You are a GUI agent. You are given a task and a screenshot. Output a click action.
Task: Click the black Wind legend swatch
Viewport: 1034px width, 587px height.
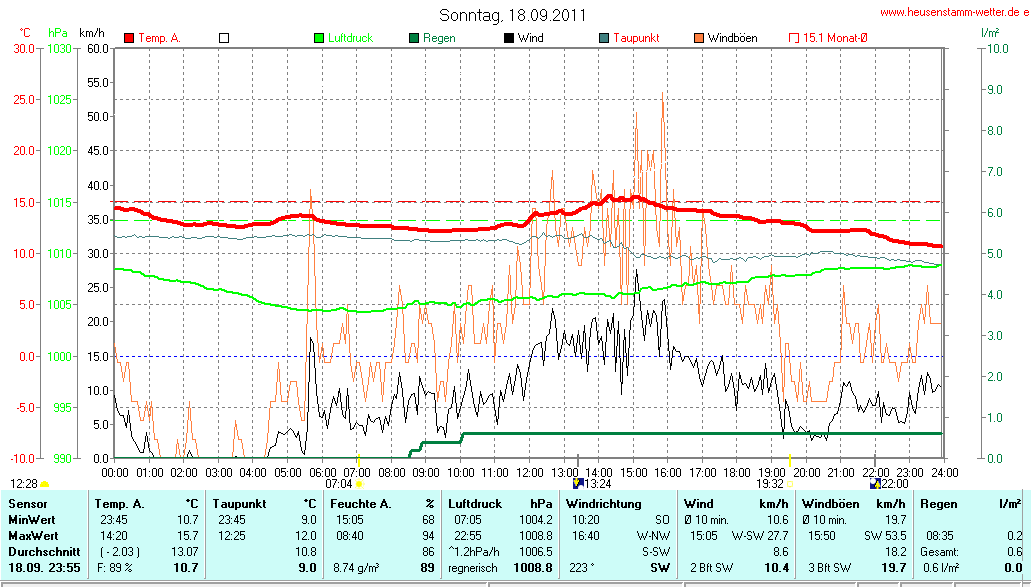click(x=509, y=38)
